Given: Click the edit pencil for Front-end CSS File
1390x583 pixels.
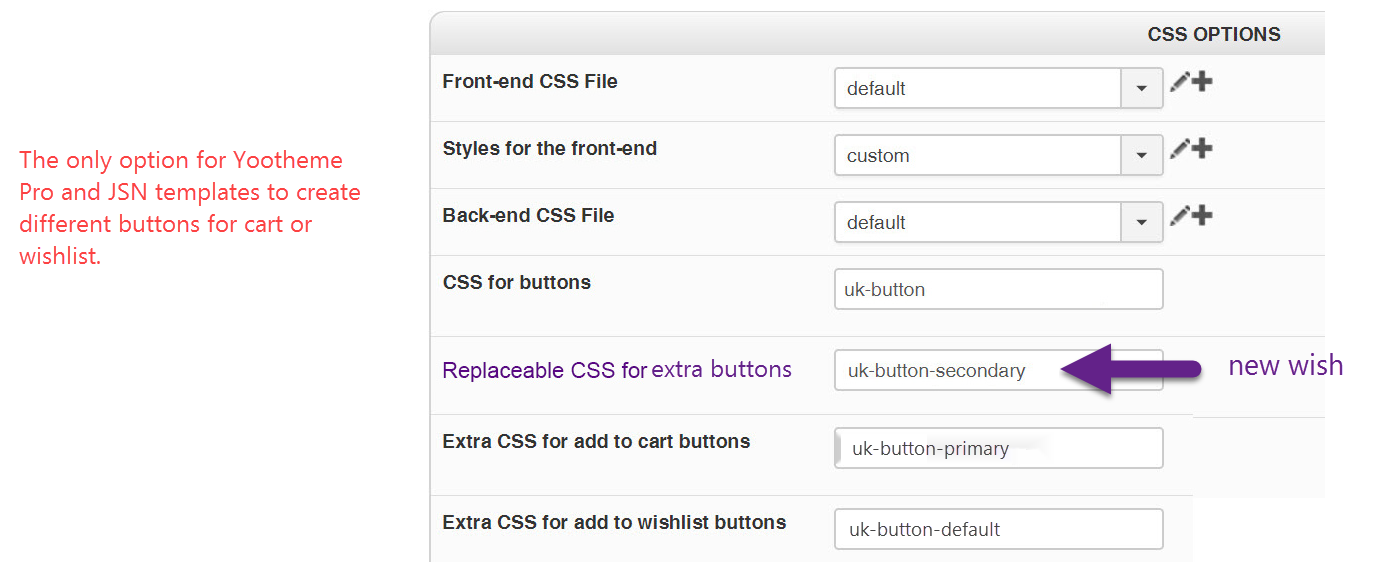Looking at the screenshot, I should pos(1180,82).
